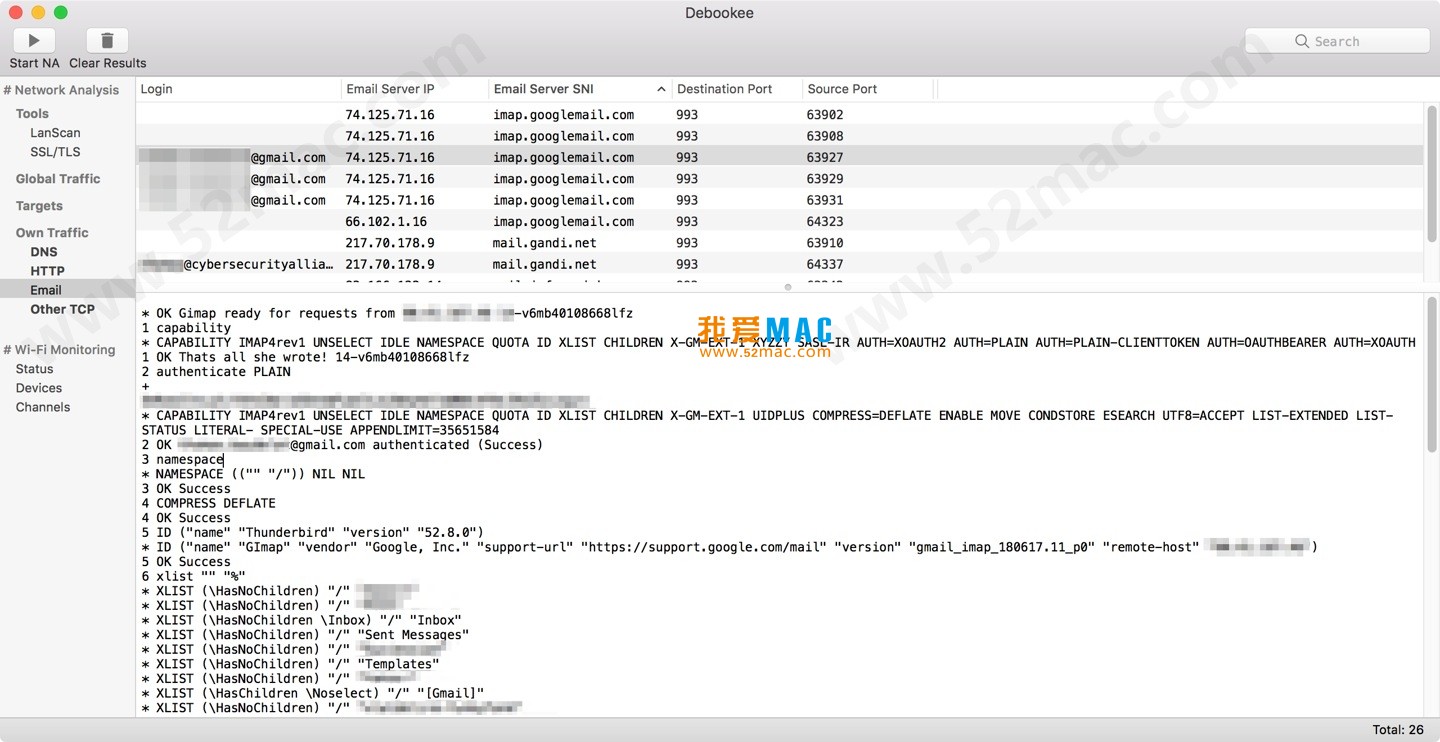Select DNS under Own Traffic
This screenshot has width=1440, height=742.
pyautogui.click(x=44, y=252)
